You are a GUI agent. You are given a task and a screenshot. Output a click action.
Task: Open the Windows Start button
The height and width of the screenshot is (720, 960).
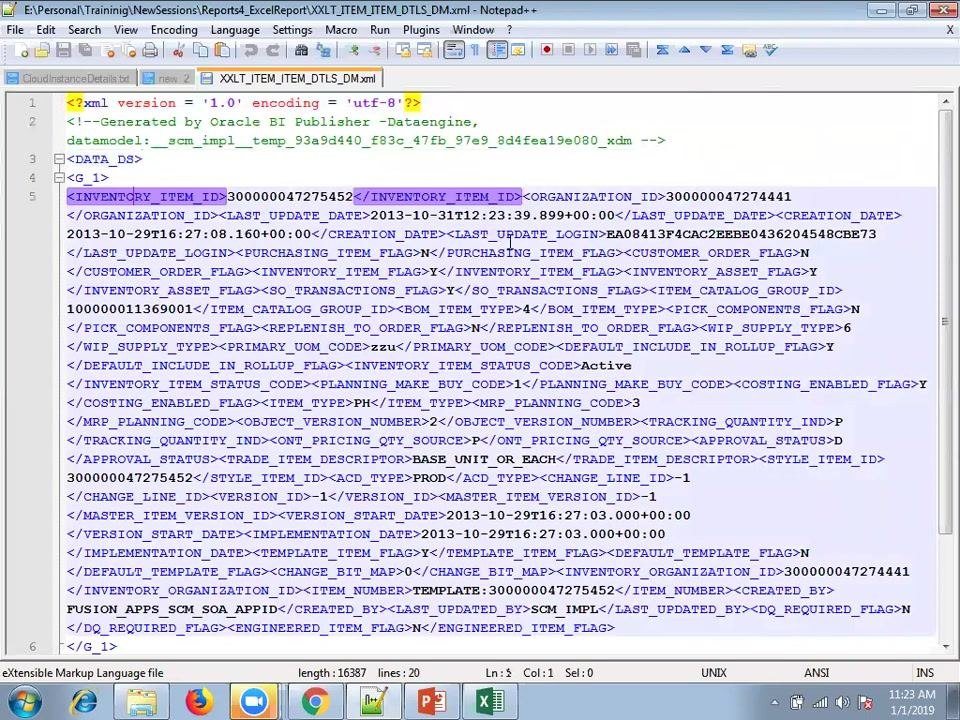(25, 702)
